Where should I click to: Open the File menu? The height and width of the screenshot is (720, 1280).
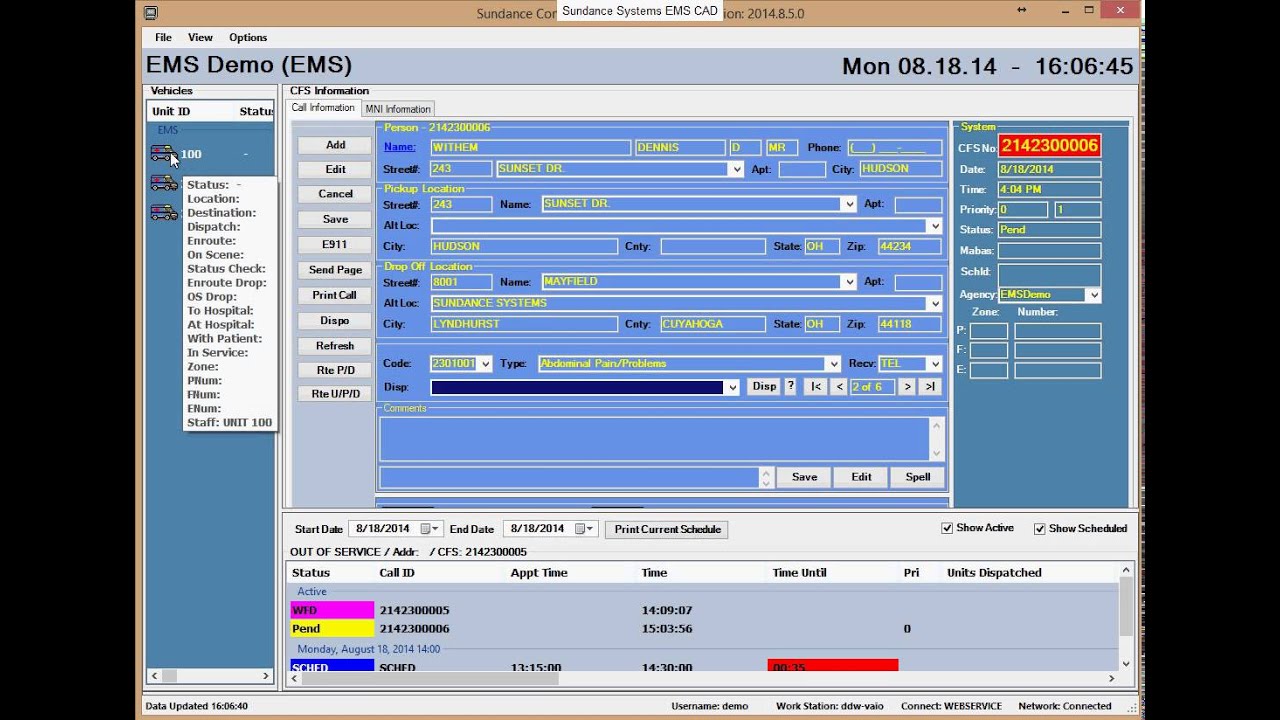point(163,37)
